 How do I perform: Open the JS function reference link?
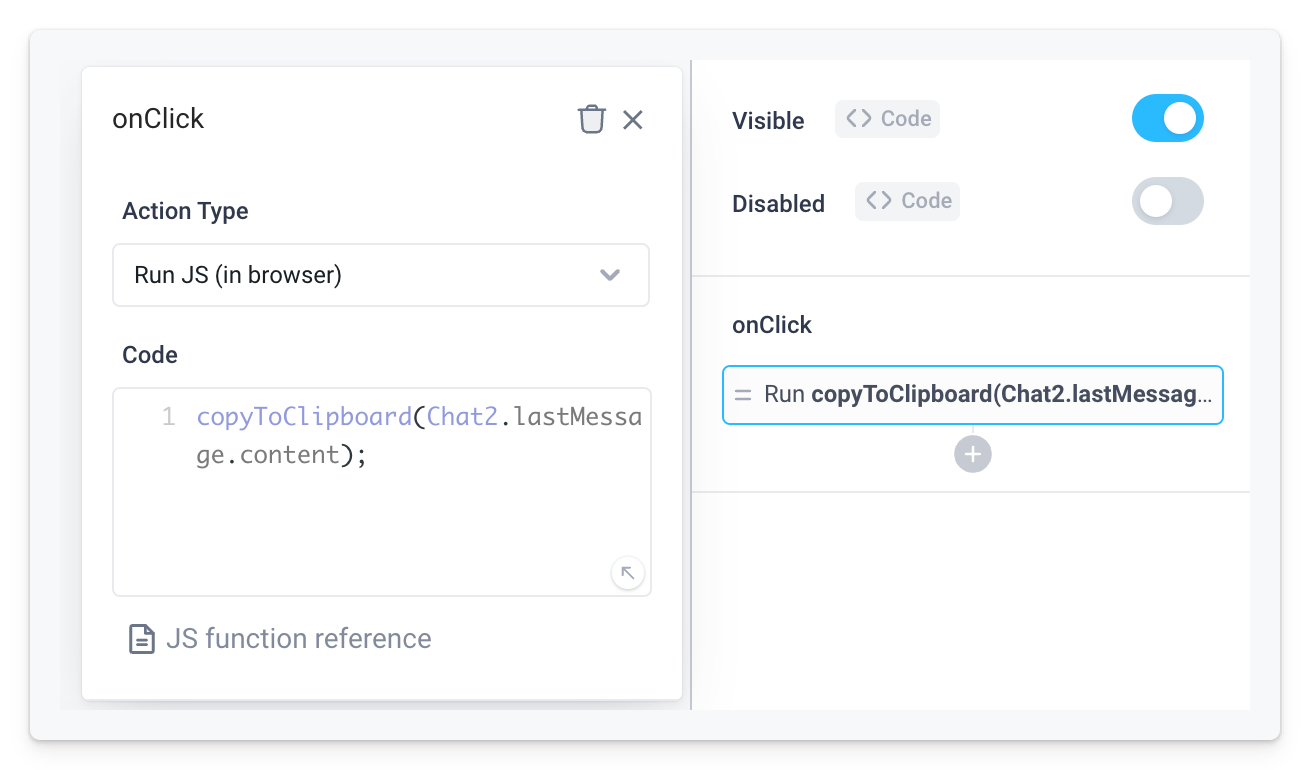297,638
